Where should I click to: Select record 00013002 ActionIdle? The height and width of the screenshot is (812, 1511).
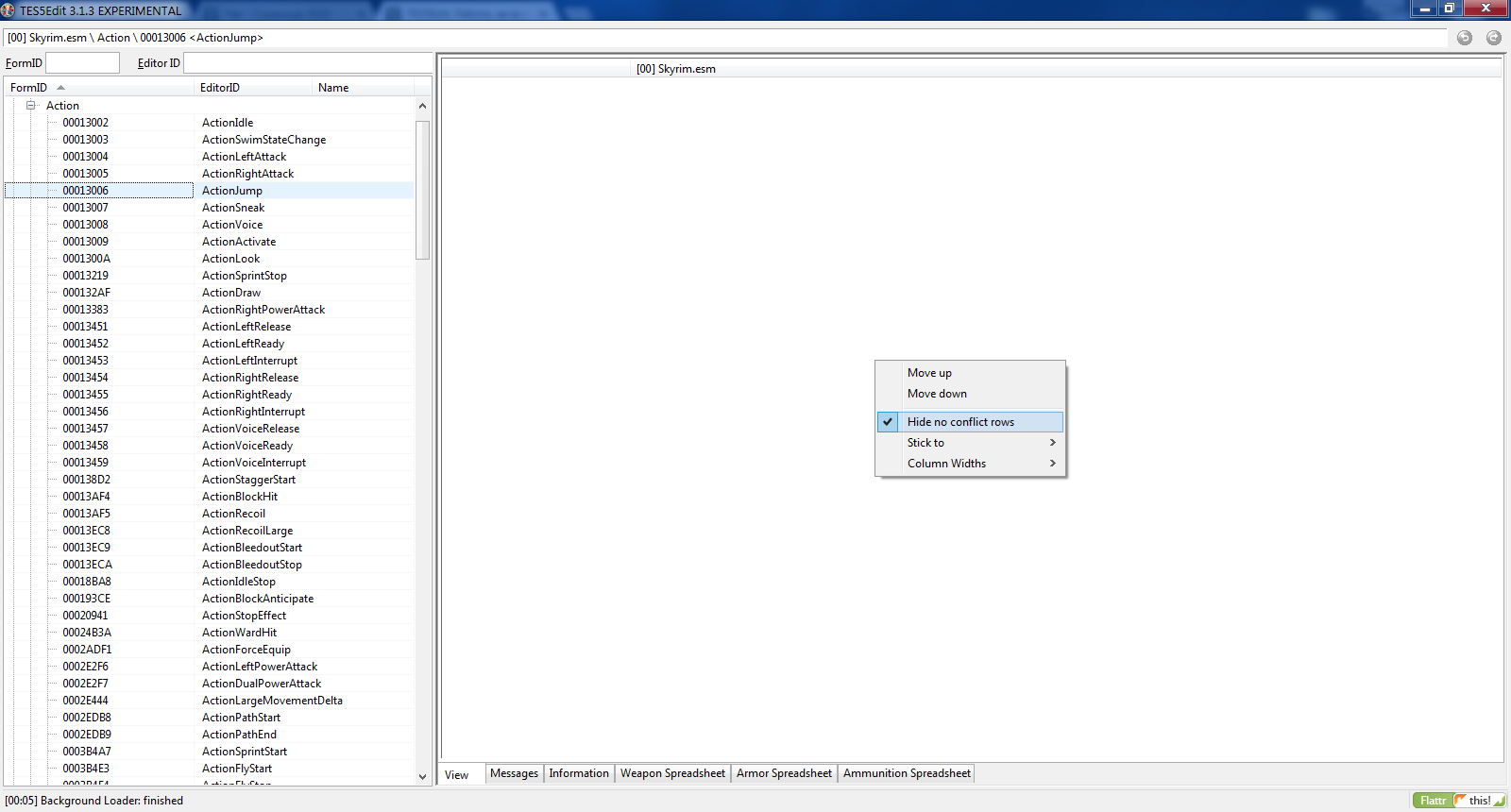(x=209, y=123)
